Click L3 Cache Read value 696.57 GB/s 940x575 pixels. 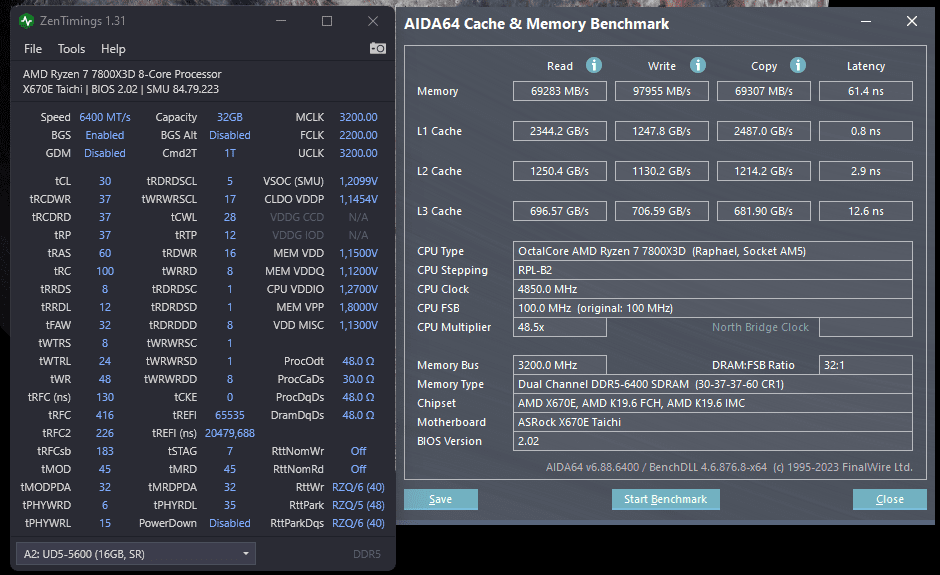click(560, 211)
